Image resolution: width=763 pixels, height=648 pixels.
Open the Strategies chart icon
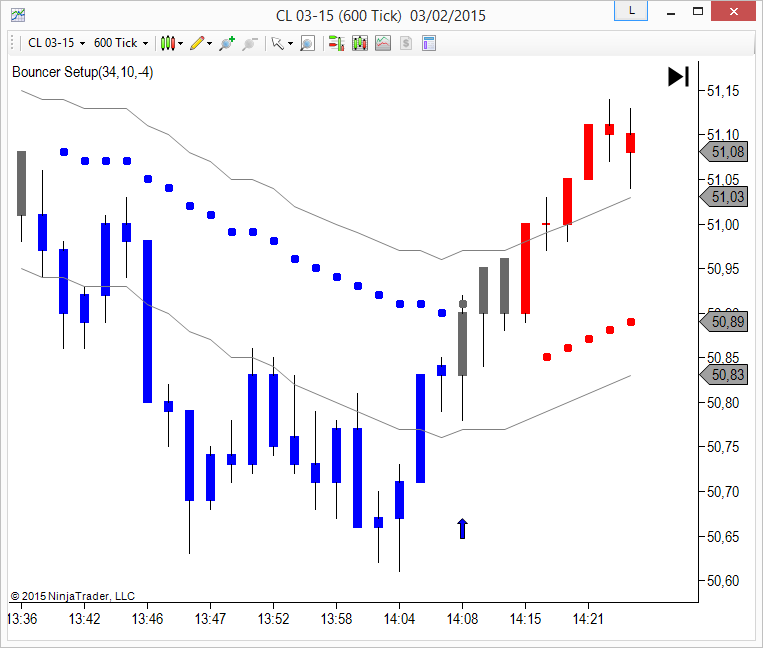click(x=383, y=43)
